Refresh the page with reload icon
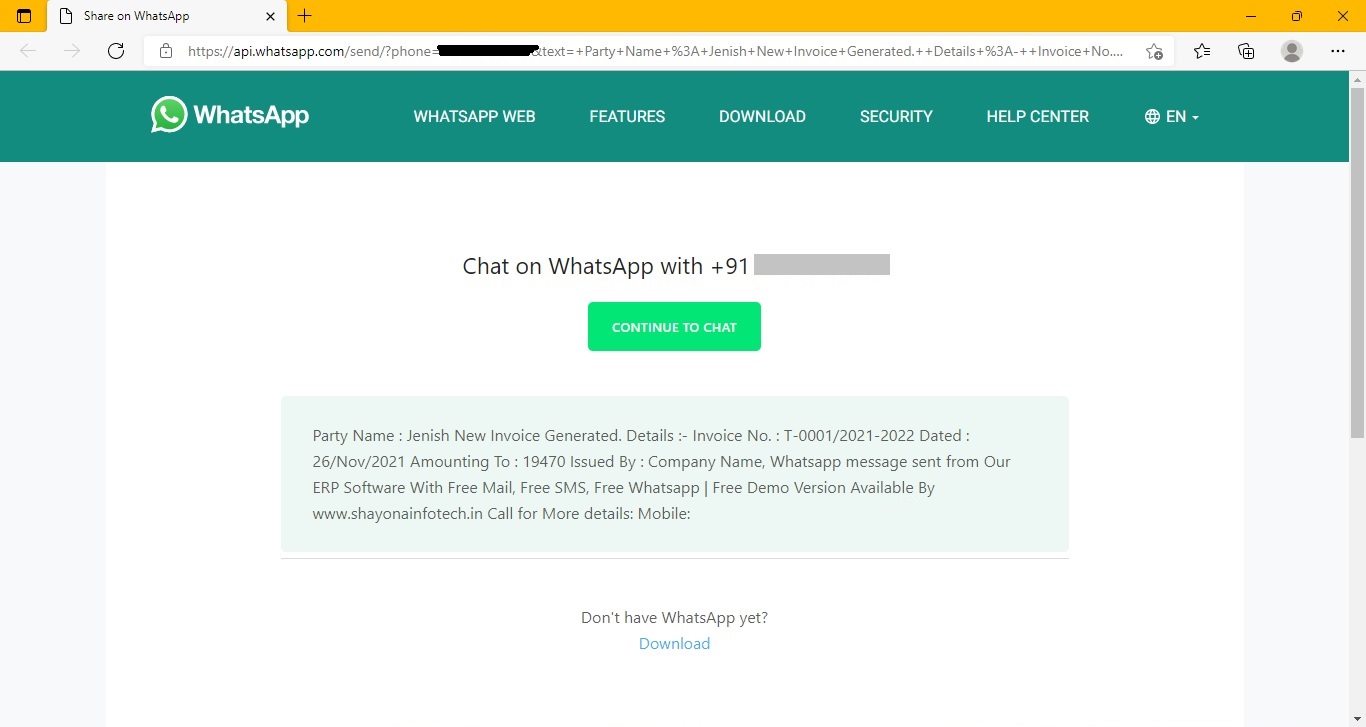1366x727 pixels. coord(116,51)
